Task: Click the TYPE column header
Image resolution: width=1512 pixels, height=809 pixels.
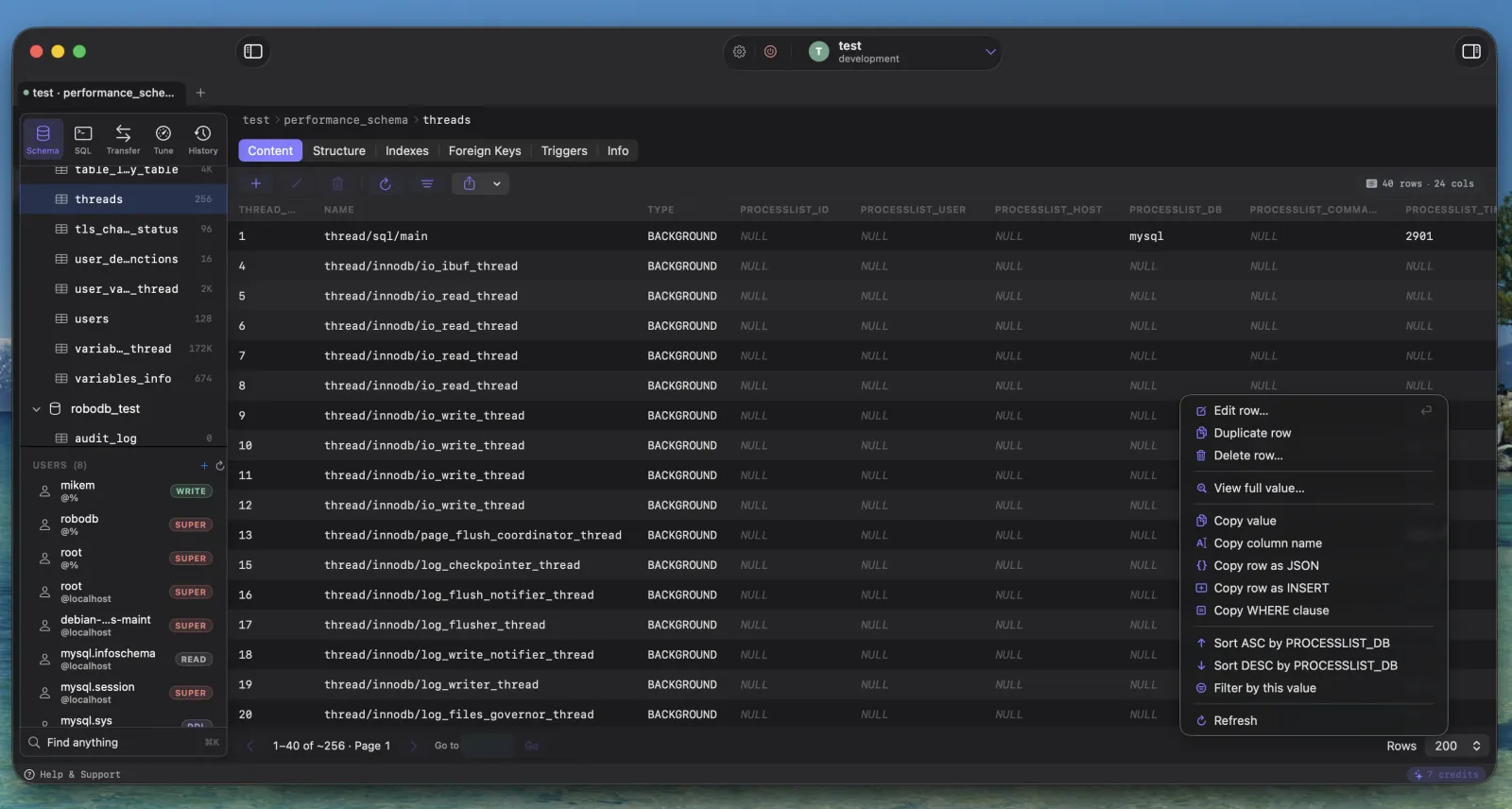Action: click(661, 210)
